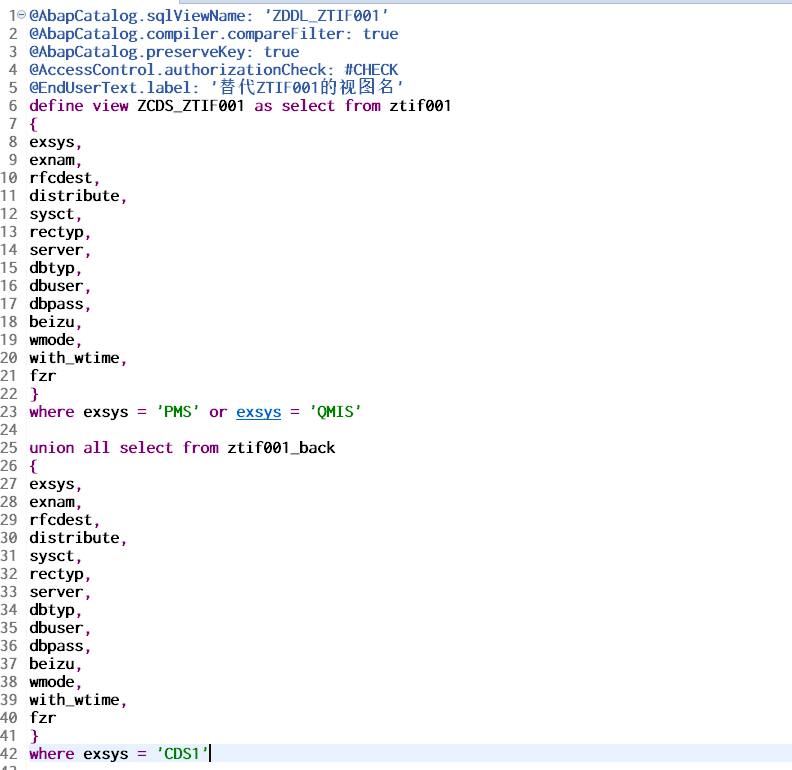Click table name ztif001_back
The width and height of the screenshot is (792, 770).
(x=281, y=448)
